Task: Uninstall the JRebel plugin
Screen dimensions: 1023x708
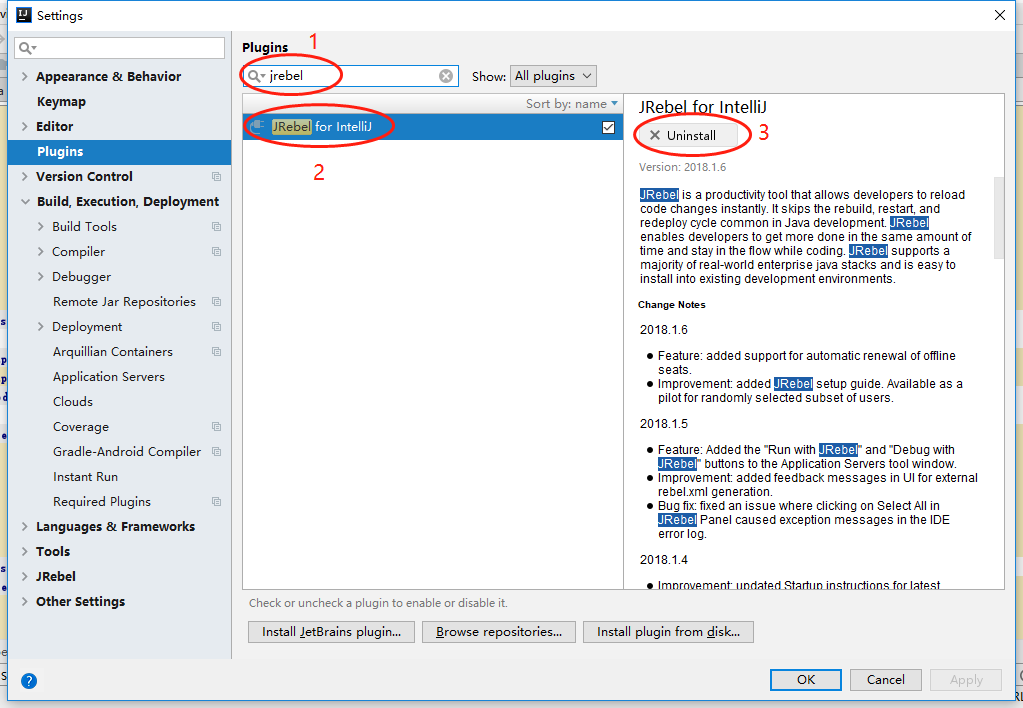Action: [688, 136]
